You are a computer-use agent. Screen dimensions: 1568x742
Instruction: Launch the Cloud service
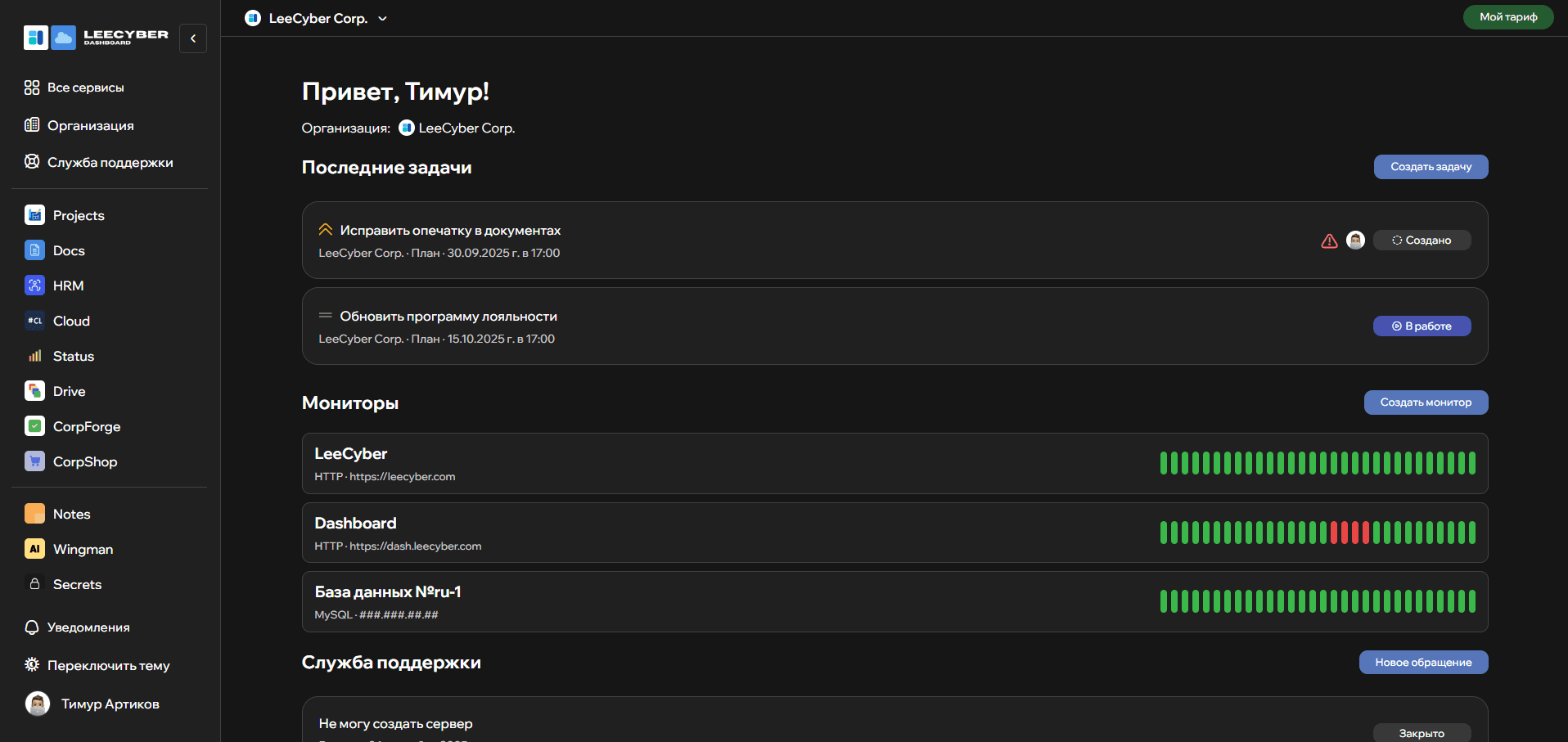pos(70,321)
